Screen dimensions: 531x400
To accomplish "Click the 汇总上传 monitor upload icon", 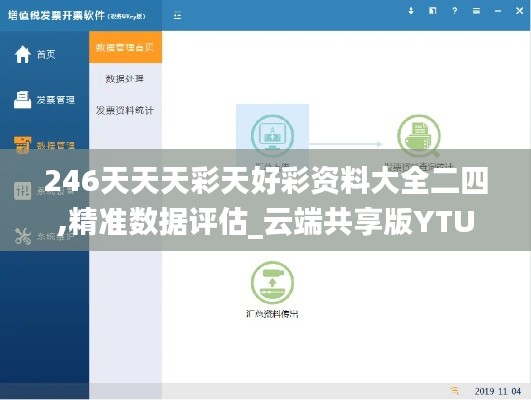I will coord(272,135).
